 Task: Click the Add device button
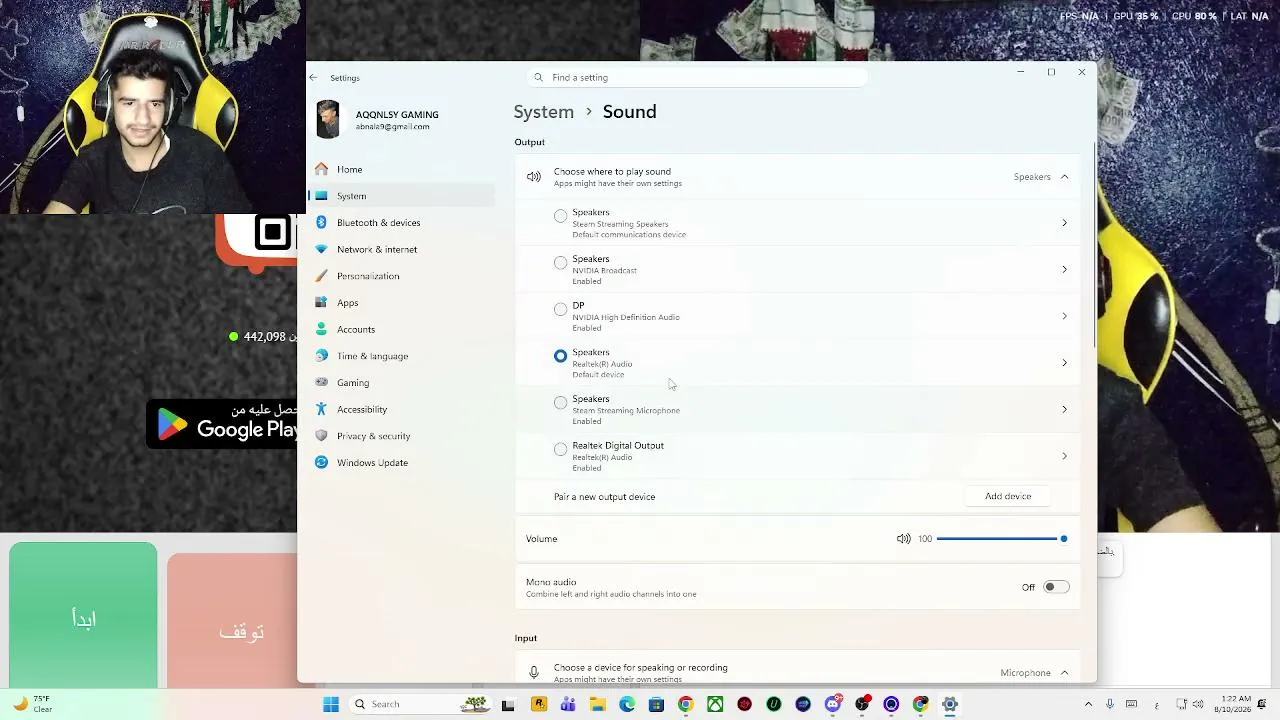click(x=1008, y=496)
